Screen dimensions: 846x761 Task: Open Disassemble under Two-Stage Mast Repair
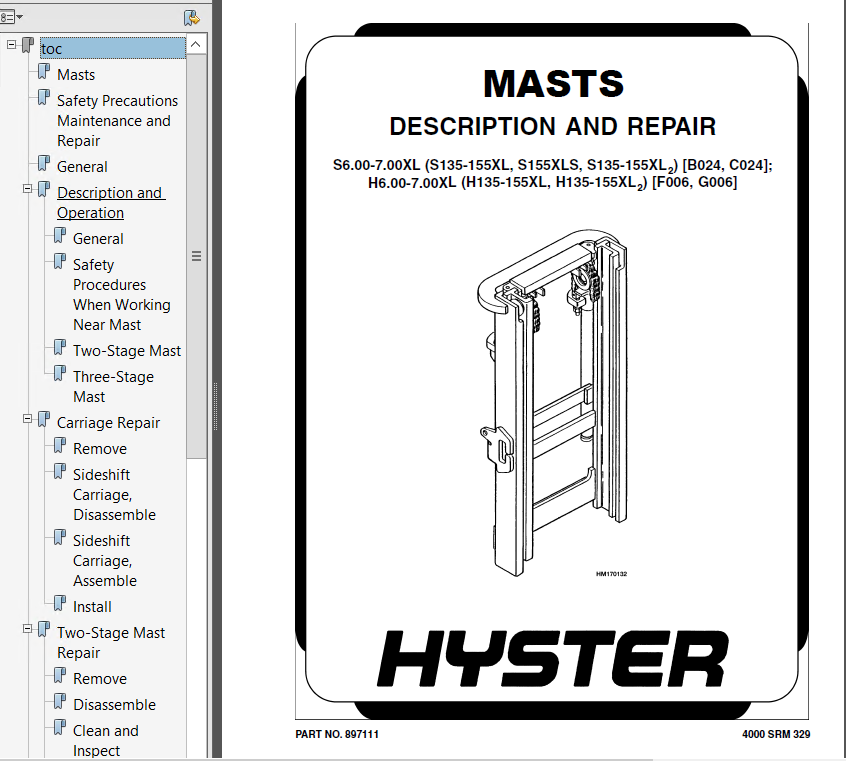[114, 704]
